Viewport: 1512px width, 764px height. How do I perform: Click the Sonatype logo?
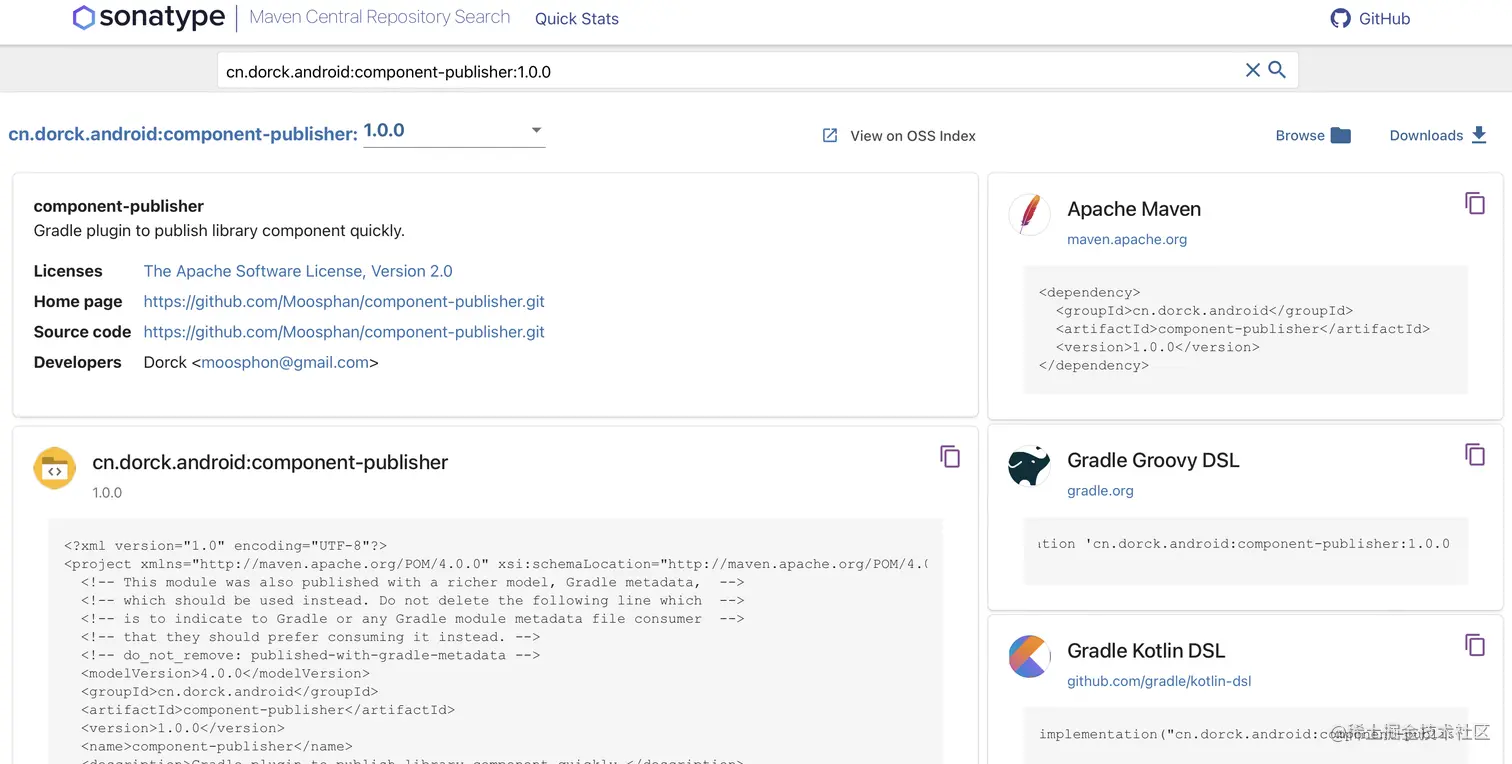click(148, 18)
